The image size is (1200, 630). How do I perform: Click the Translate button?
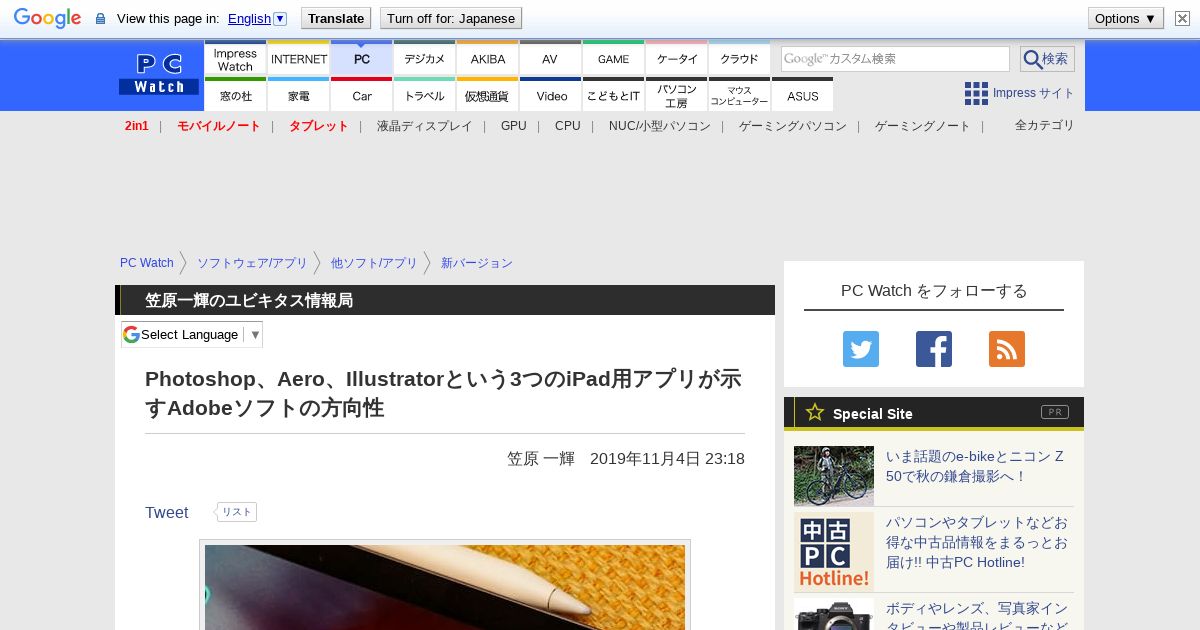335,18
